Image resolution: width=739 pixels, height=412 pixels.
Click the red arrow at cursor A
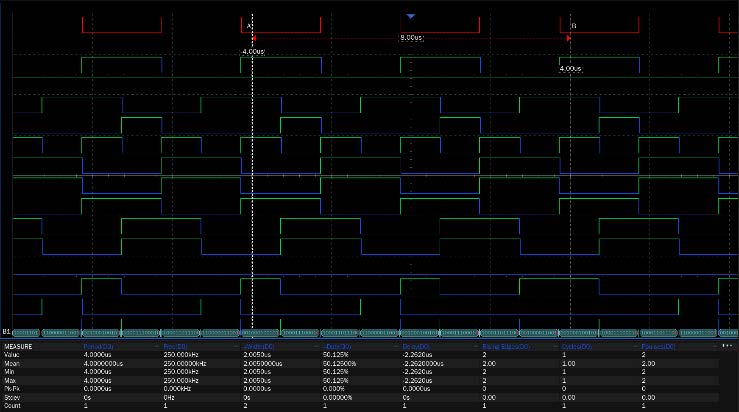click(x=254, y=37)
